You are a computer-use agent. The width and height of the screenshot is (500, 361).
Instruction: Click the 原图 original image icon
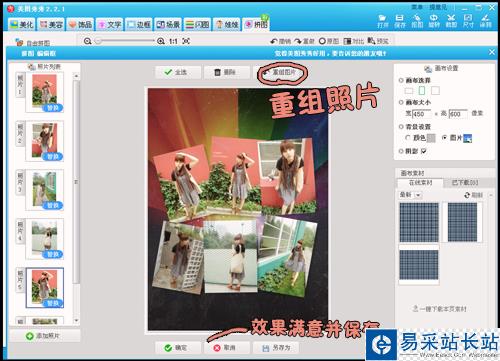[x=322, y=41]
